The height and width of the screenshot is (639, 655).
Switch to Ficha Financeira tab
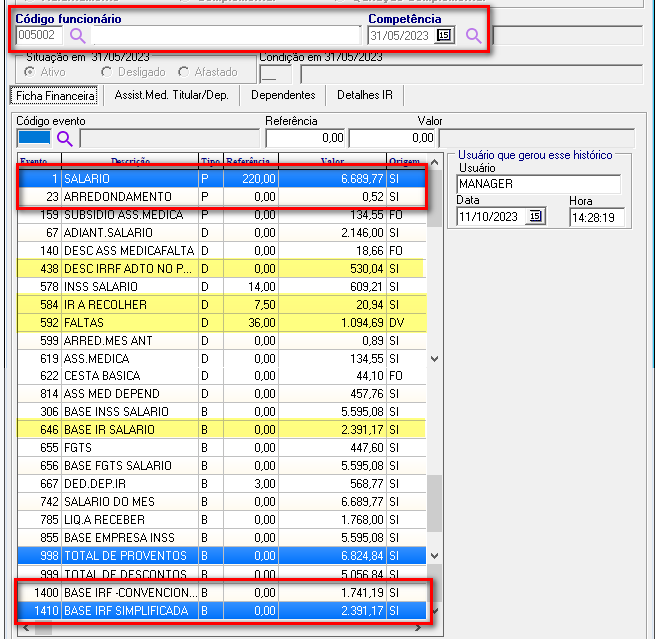[54, 96]
